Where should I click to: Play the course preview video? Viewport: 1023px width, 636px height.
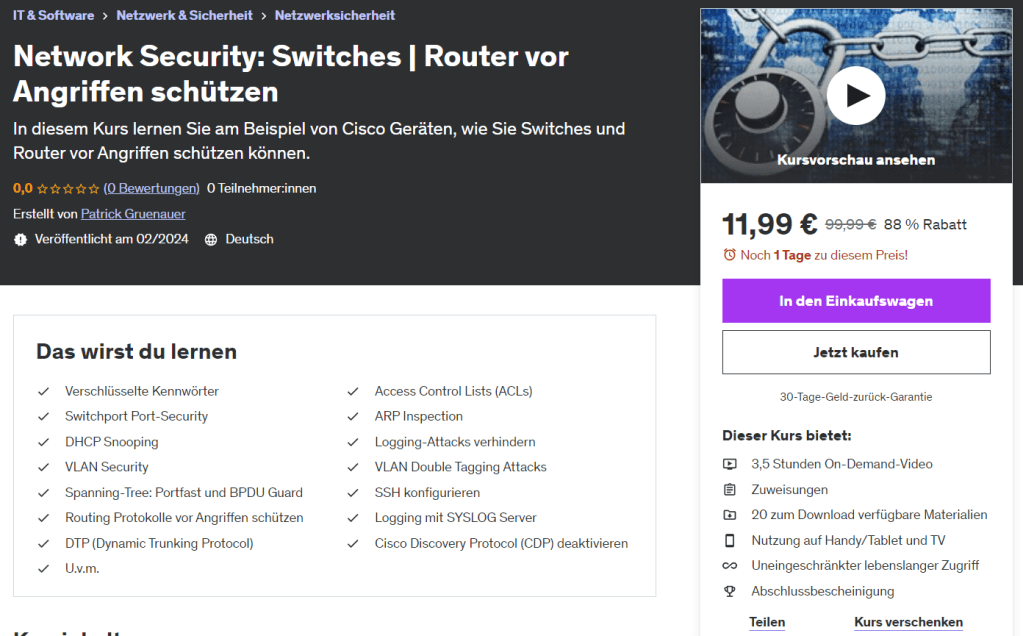click(855, 96)
